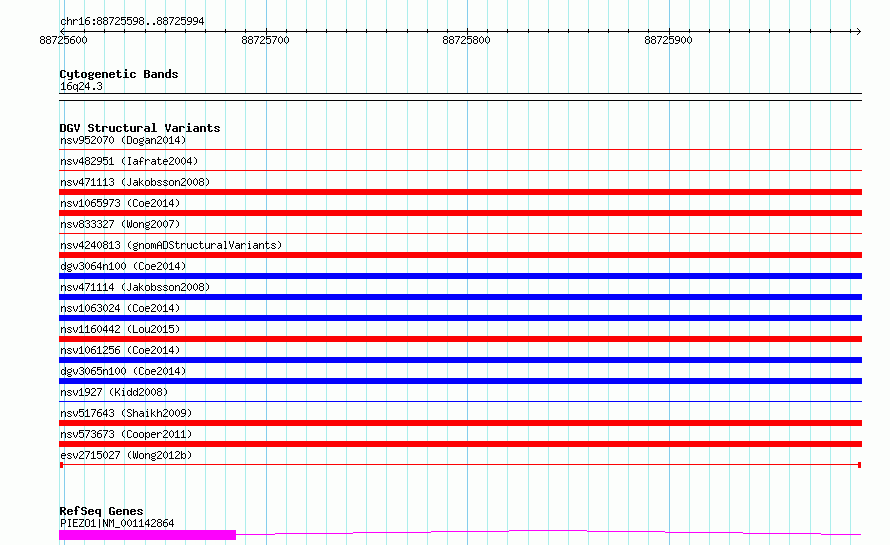Click the nsv1061256 (Coe2014) label
This screenshot has height=545, width=890.
120,350
